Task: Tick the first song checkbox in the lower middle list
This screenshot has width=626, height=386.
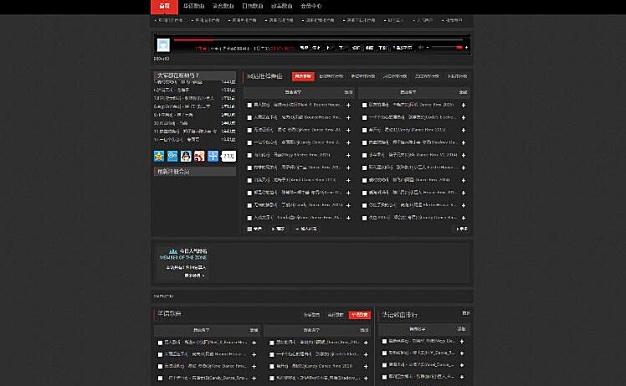Action: pyautogui.click(x=272, y=343)
